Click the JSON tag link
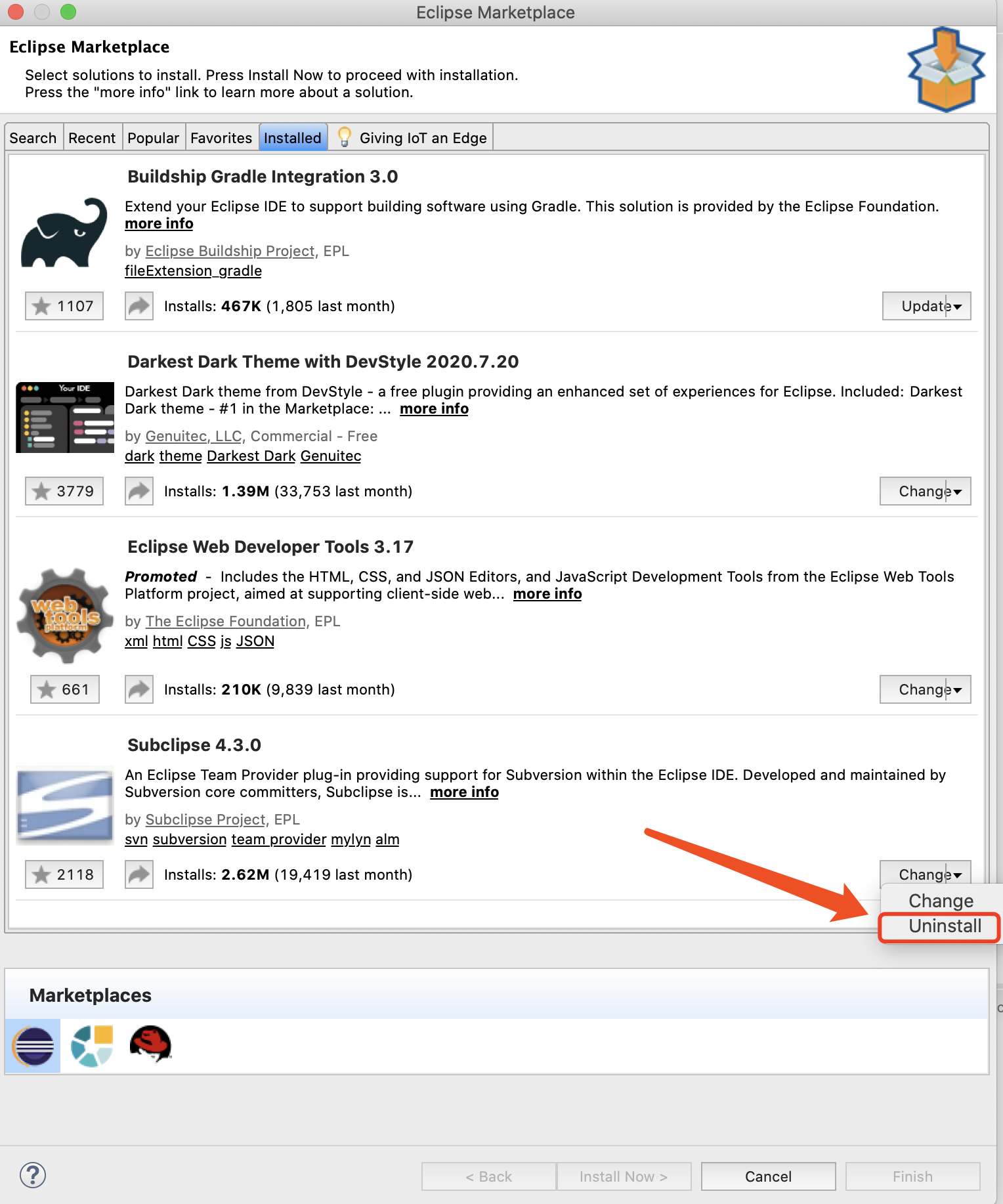 pyautogui.click(x=255, y=641)
